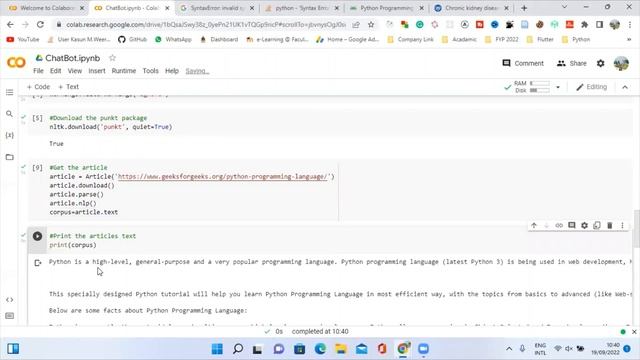The height and width of the screenshot is (360, 640).
Task: Click the notebook vertical scrollbar
Action: [636, 229]
